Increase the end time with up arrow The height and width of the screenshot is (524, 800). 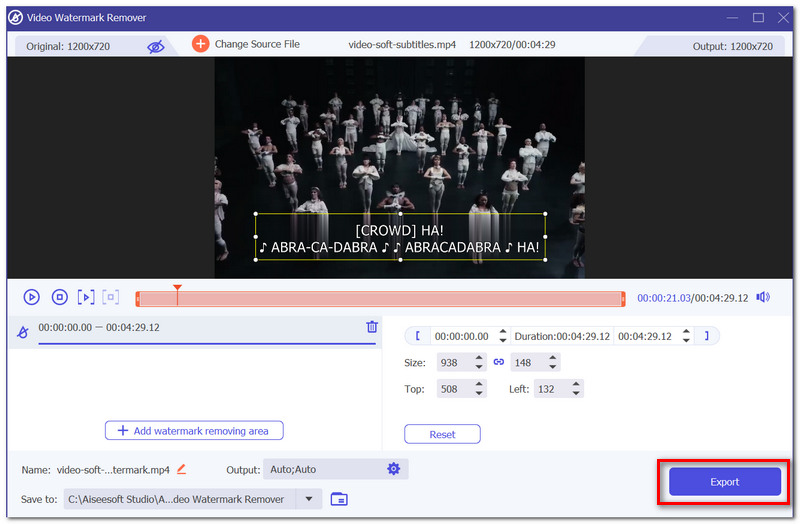(686, 332)
